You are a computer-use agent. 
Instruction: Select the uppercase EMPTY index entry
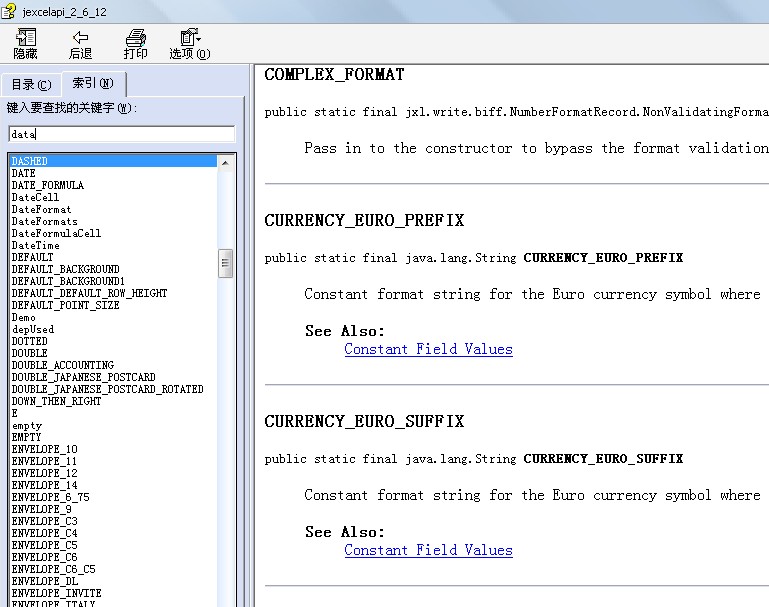click(26, 437)
